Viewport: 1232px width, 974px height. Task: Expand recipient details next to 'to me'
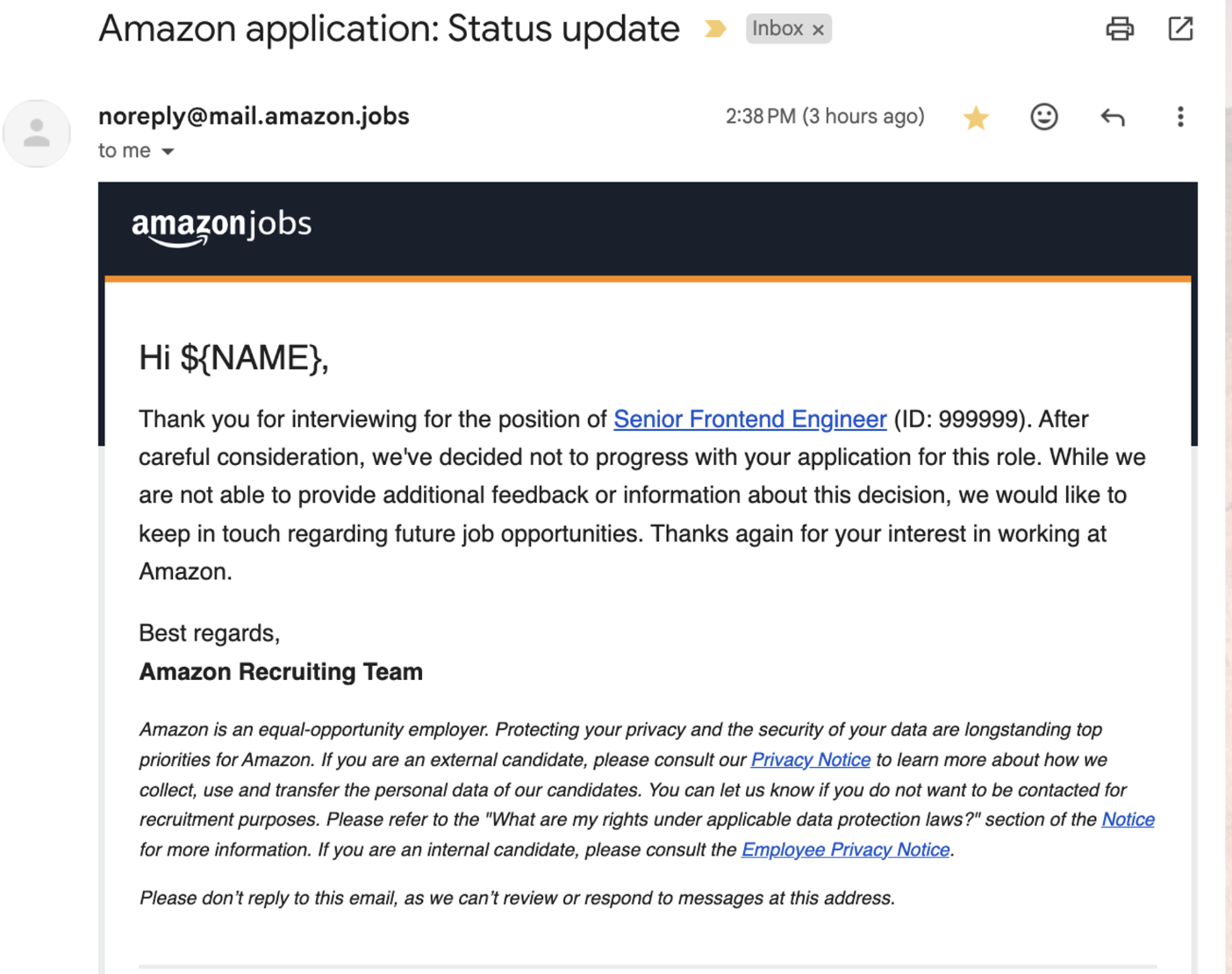[168, 152]
